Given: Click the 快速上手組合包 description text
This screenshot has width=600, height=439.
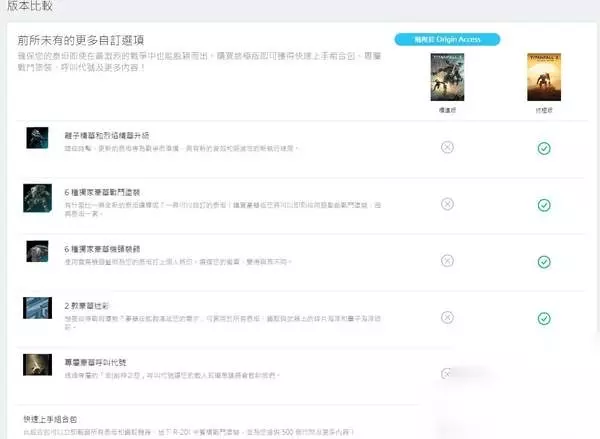Looking at the screenshot, I should (189, 432).
